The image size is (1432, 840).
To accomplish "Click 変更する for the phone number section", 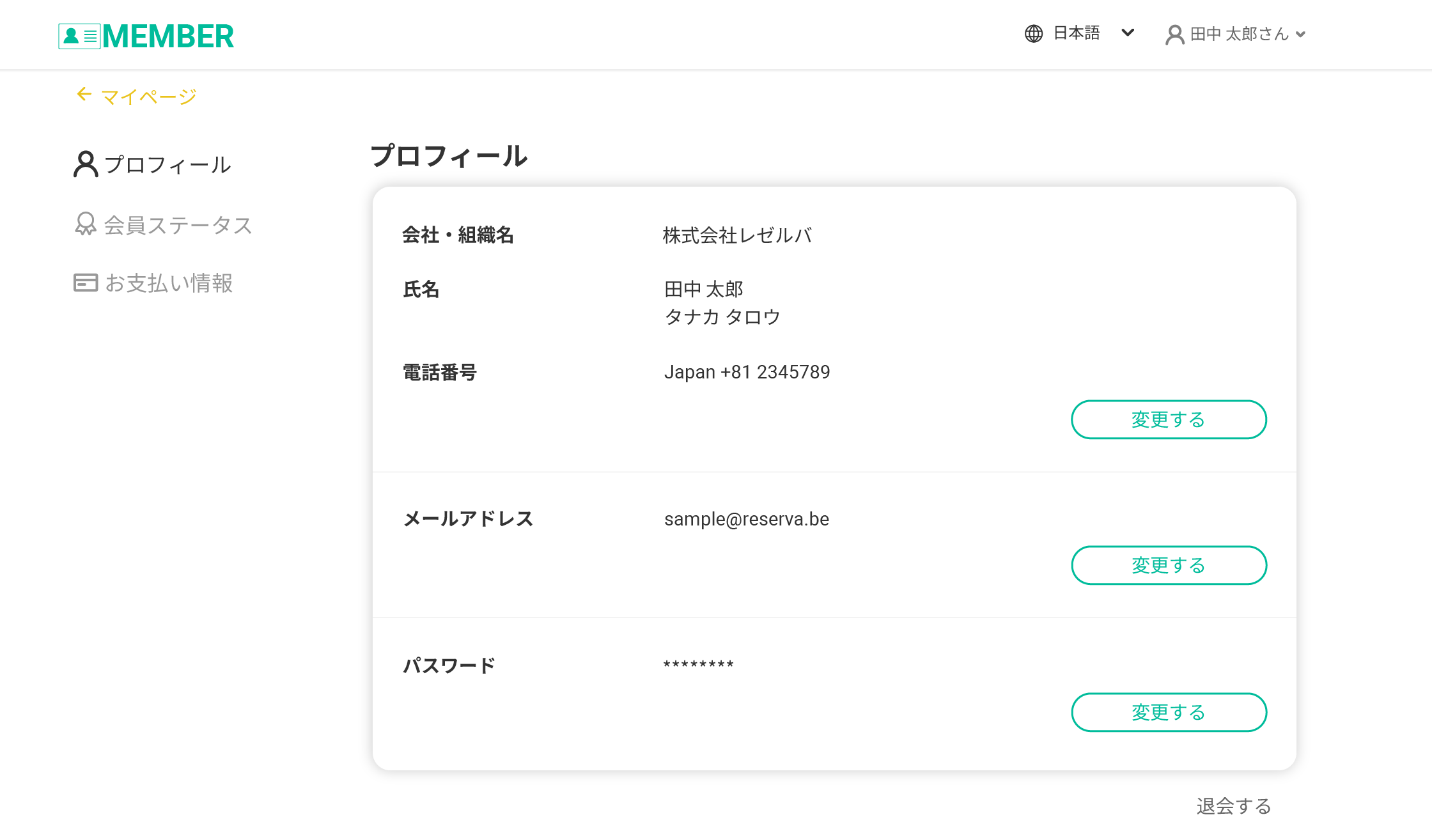I will click(x=1169, y=419).
